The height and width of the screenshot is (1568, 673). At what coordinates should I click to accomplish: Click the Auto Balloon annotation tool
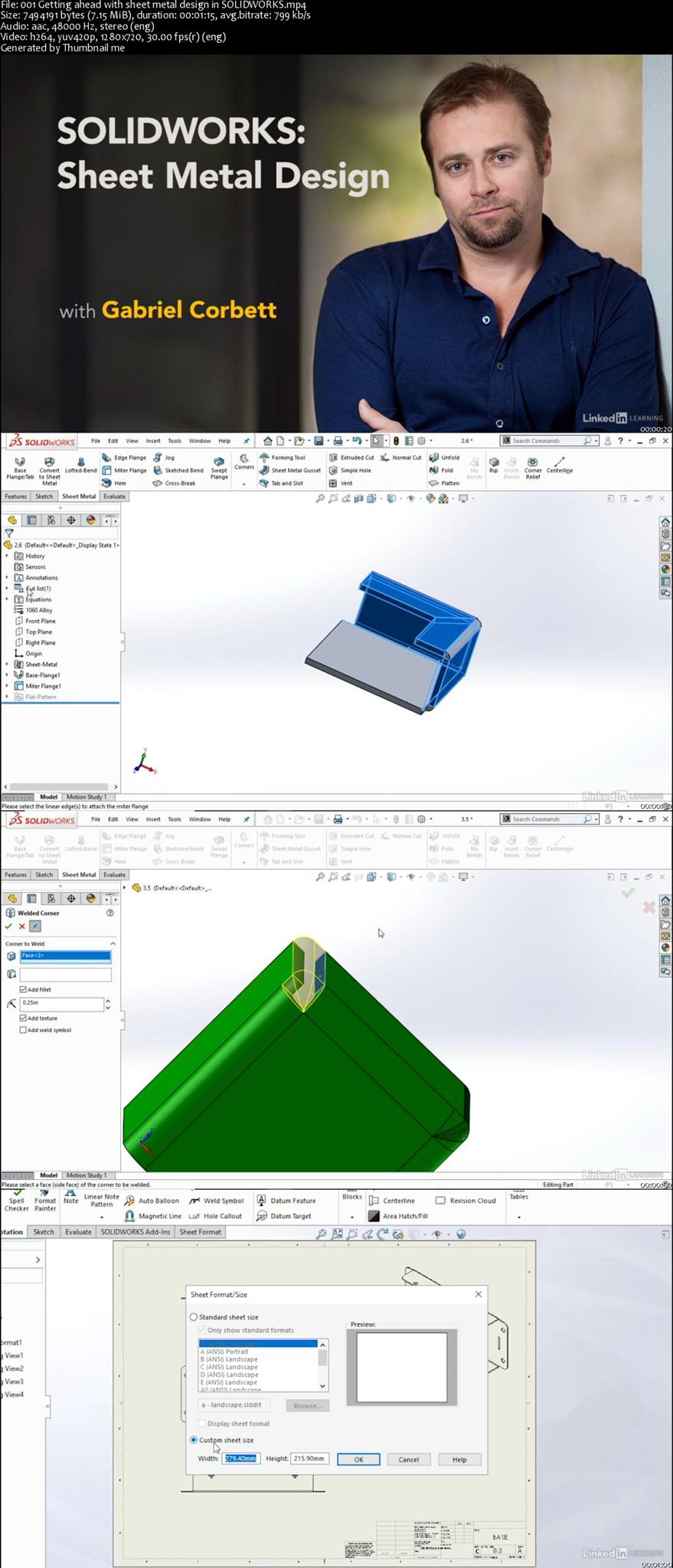point(152,1200)
